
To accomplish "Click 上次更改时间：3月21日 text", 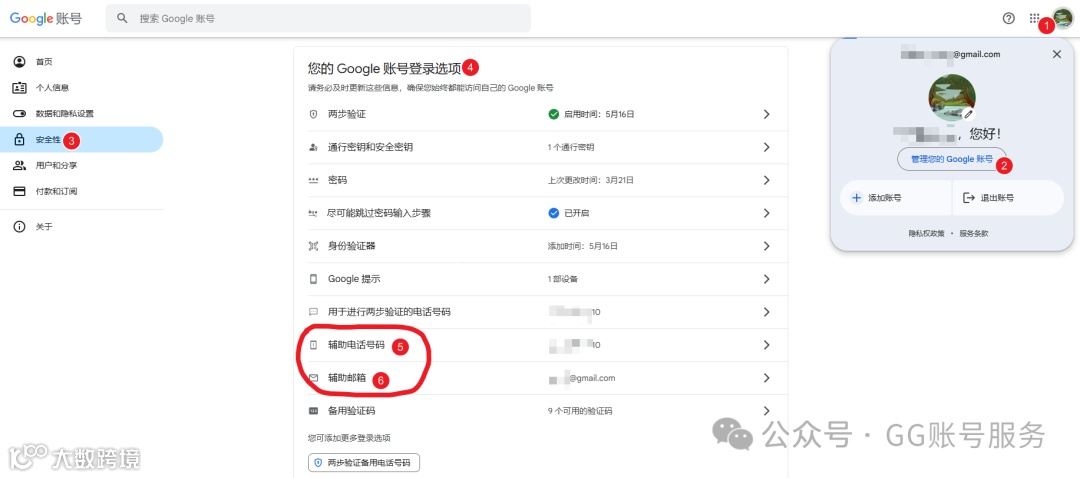I will click(590, 180).
